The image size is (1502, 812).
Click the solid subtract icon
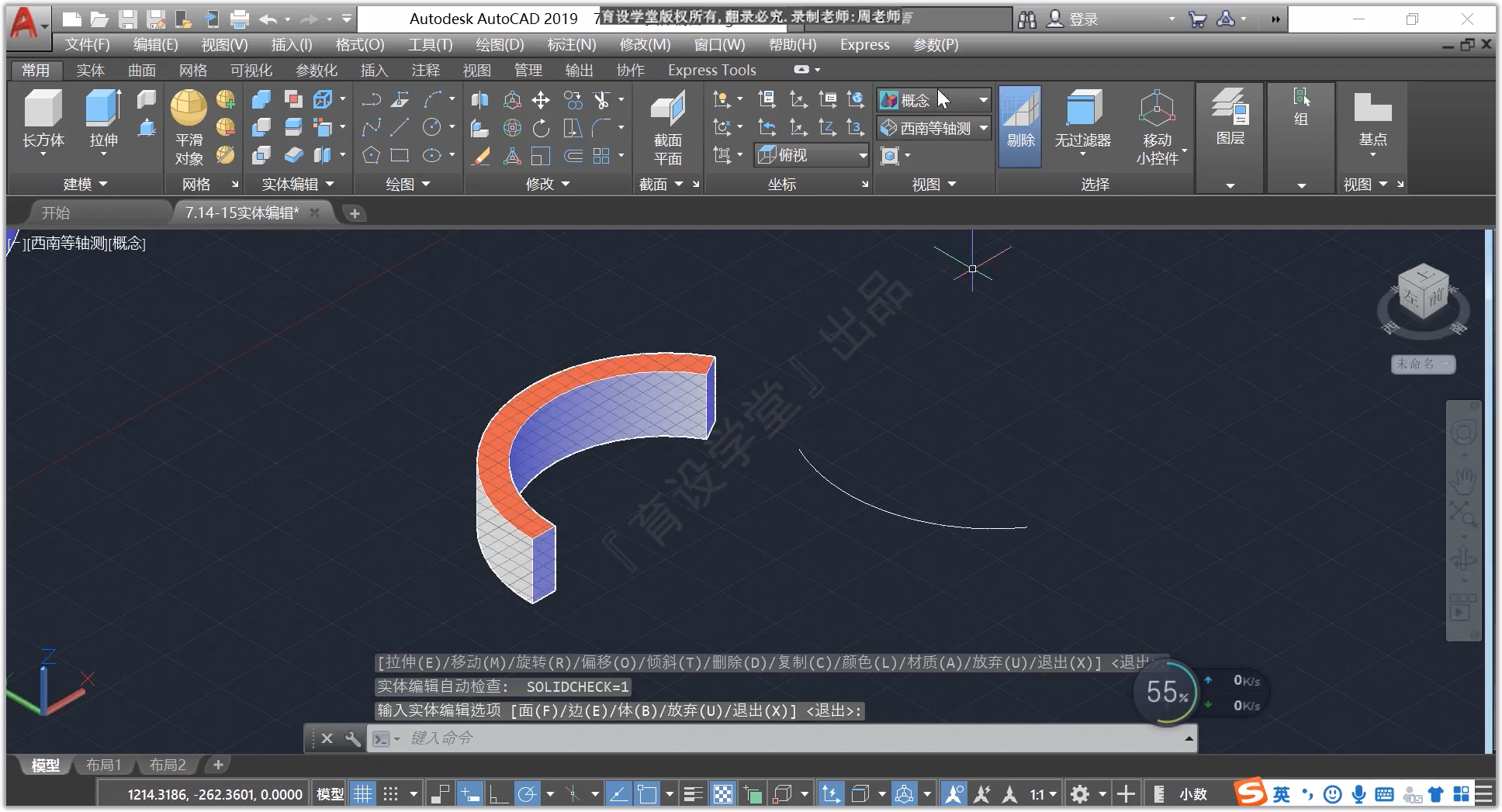click(x=261, y=127)
